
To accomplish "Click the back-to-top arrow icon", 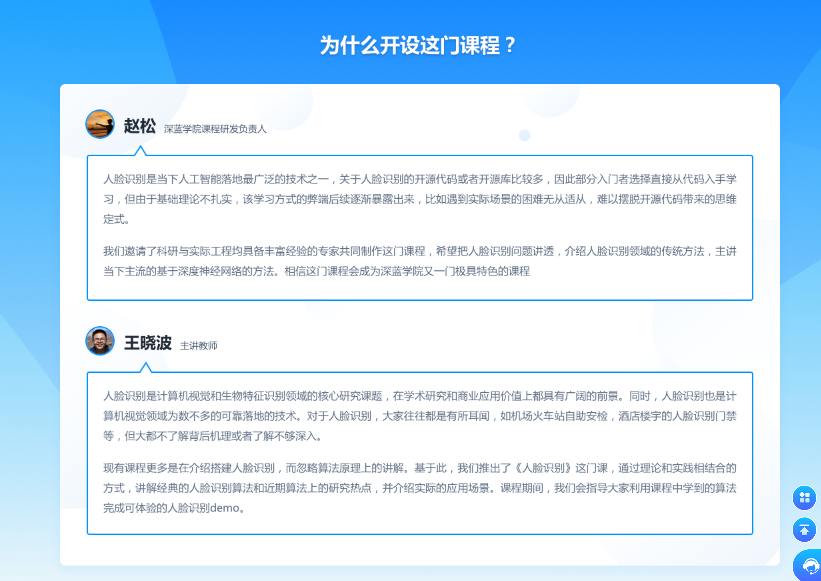I will point(805,530).
